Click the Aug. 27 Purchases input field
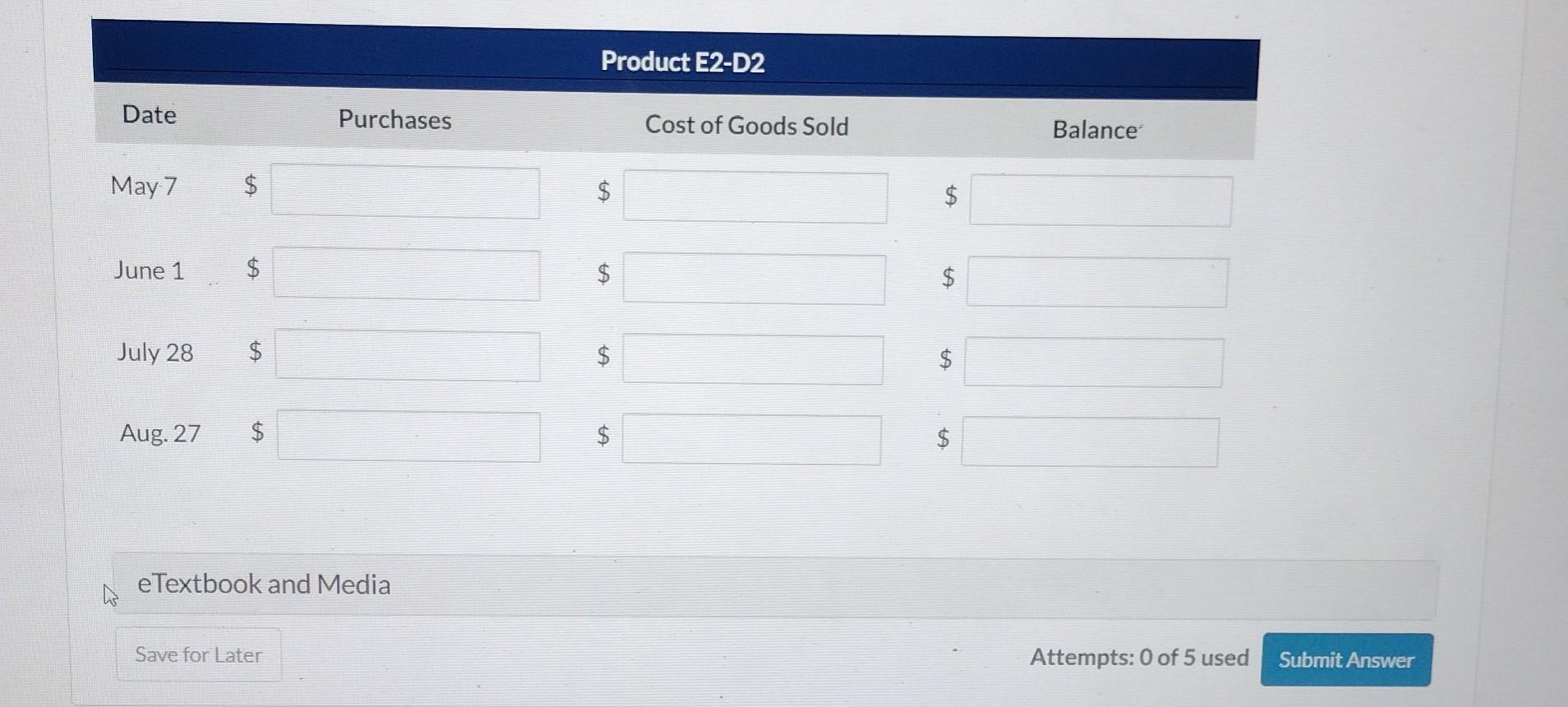The width and height of the screenshot is (1568, 707). (x=408, y=437)
